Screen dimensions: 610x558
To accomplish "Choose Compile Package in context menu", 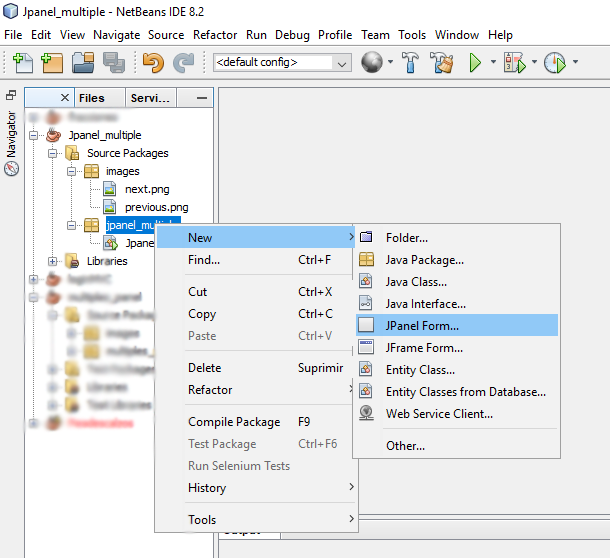I will [256, 422].
